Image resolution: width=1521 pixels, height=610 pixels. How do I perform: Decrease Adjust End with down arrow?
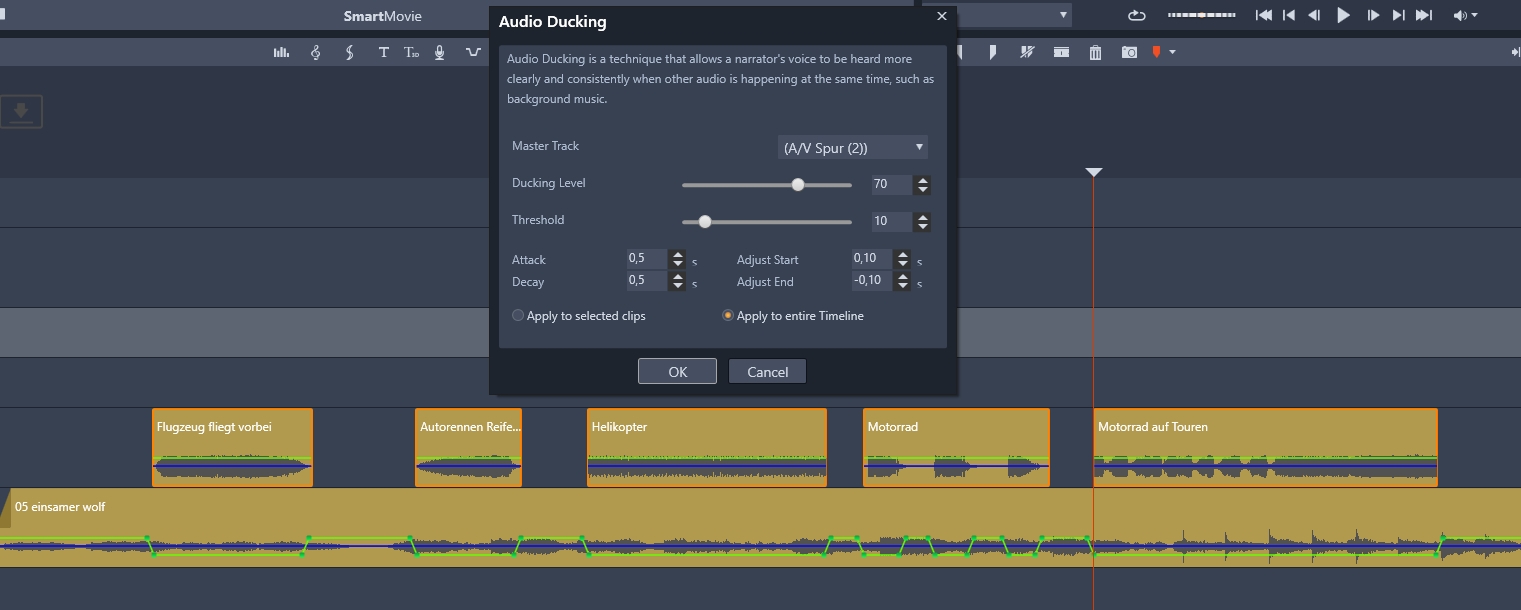pyautogui.click(x=903, y=286)
